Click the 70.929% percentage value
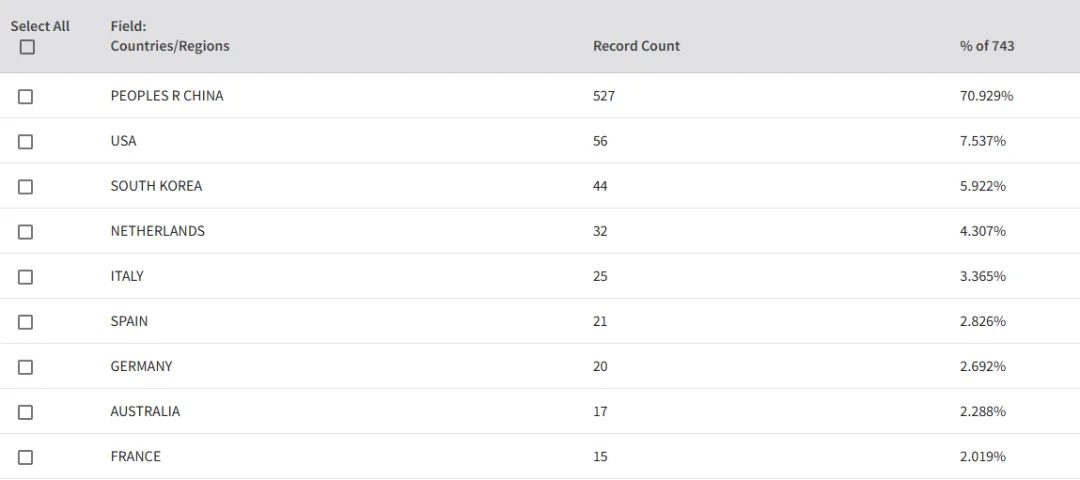This screenshot has width=1080, height=480. 986,96
